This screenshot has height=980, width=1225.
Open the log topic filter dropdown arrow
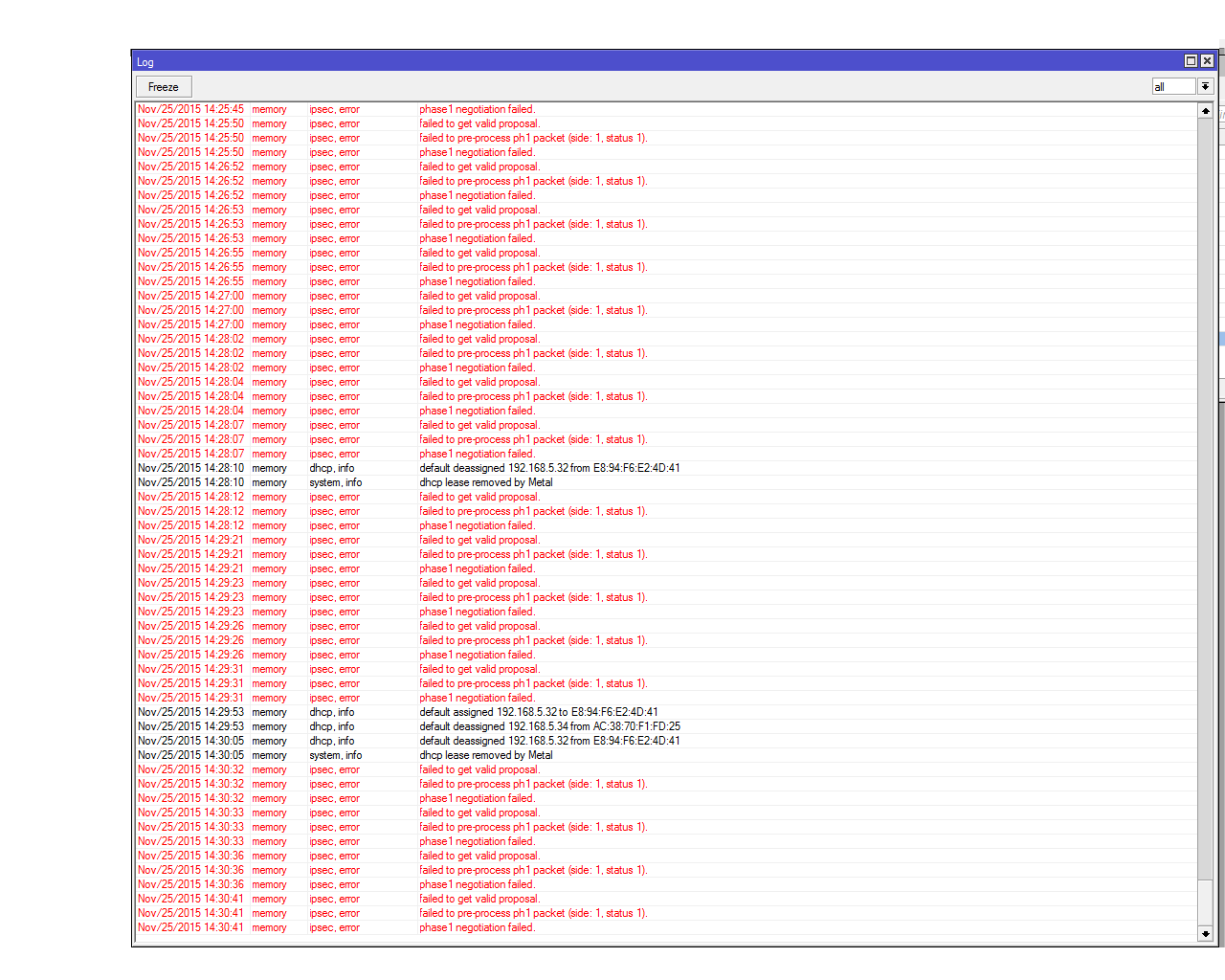(x=1205, y=87)
